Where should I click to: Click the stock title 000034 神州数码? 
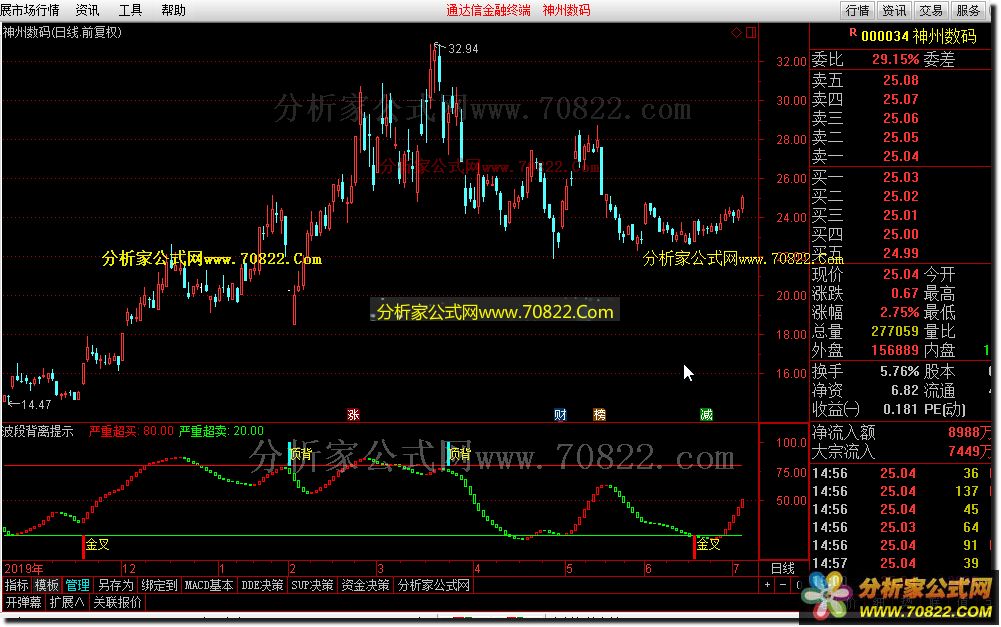[x=919, y=36]
